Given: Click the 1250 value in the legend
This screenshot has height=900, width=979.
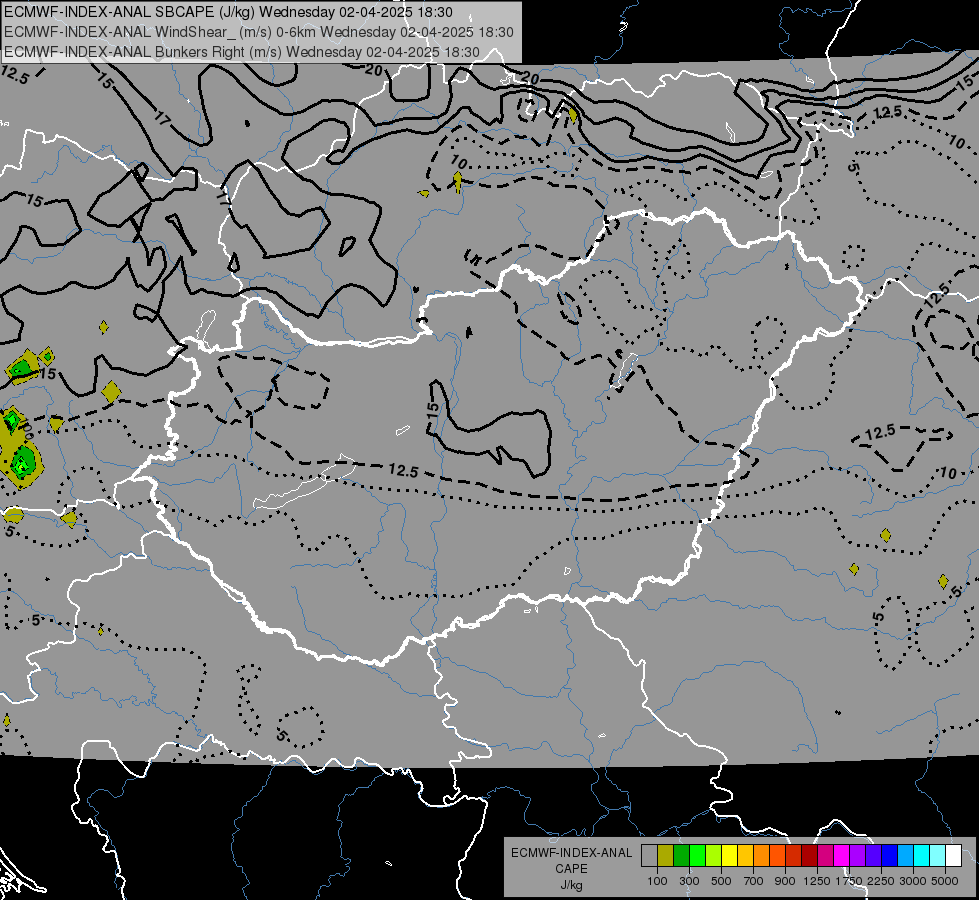Looking at the screenshot, I should click(817, 881).
